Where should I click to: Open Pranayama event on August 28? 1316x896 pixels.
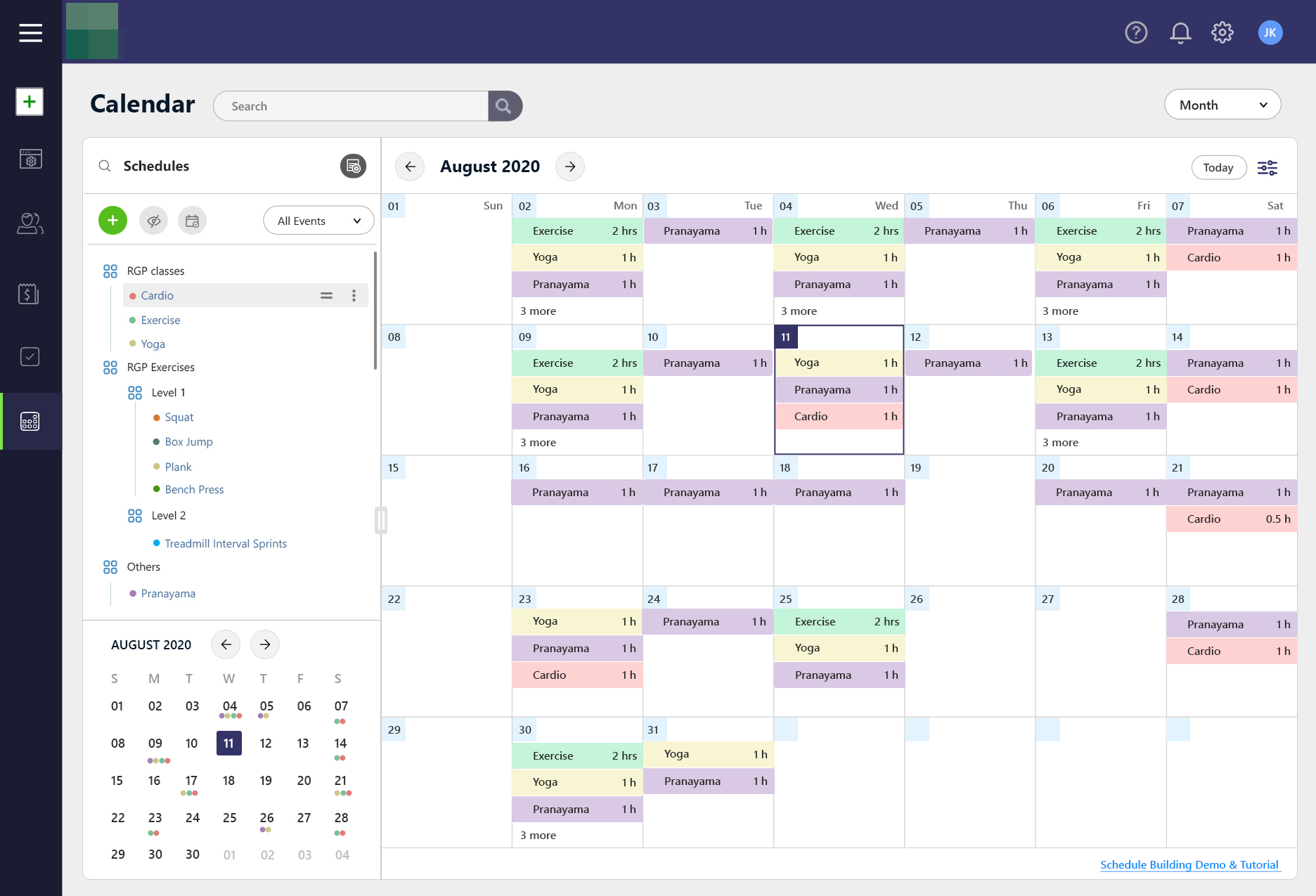coord(1232,625)
